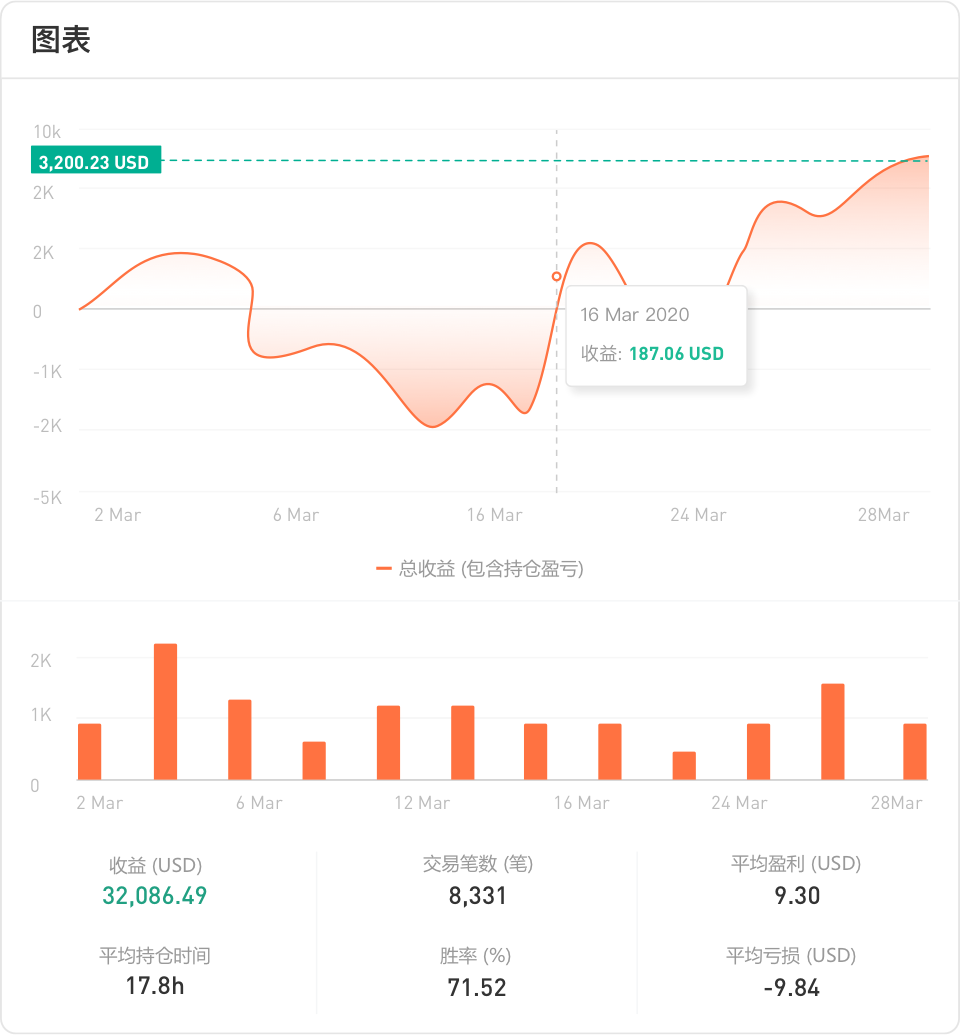Screen dimensions: 960x1036
Task: Click the shortest bar in the bar chart
Action: pos(684,766)
